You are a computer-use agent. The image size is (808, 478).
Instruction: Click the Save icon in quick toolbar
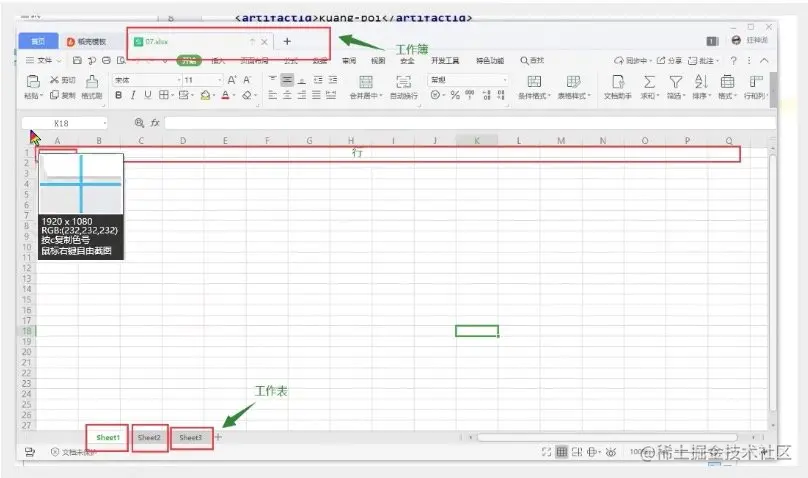(77, 60)
